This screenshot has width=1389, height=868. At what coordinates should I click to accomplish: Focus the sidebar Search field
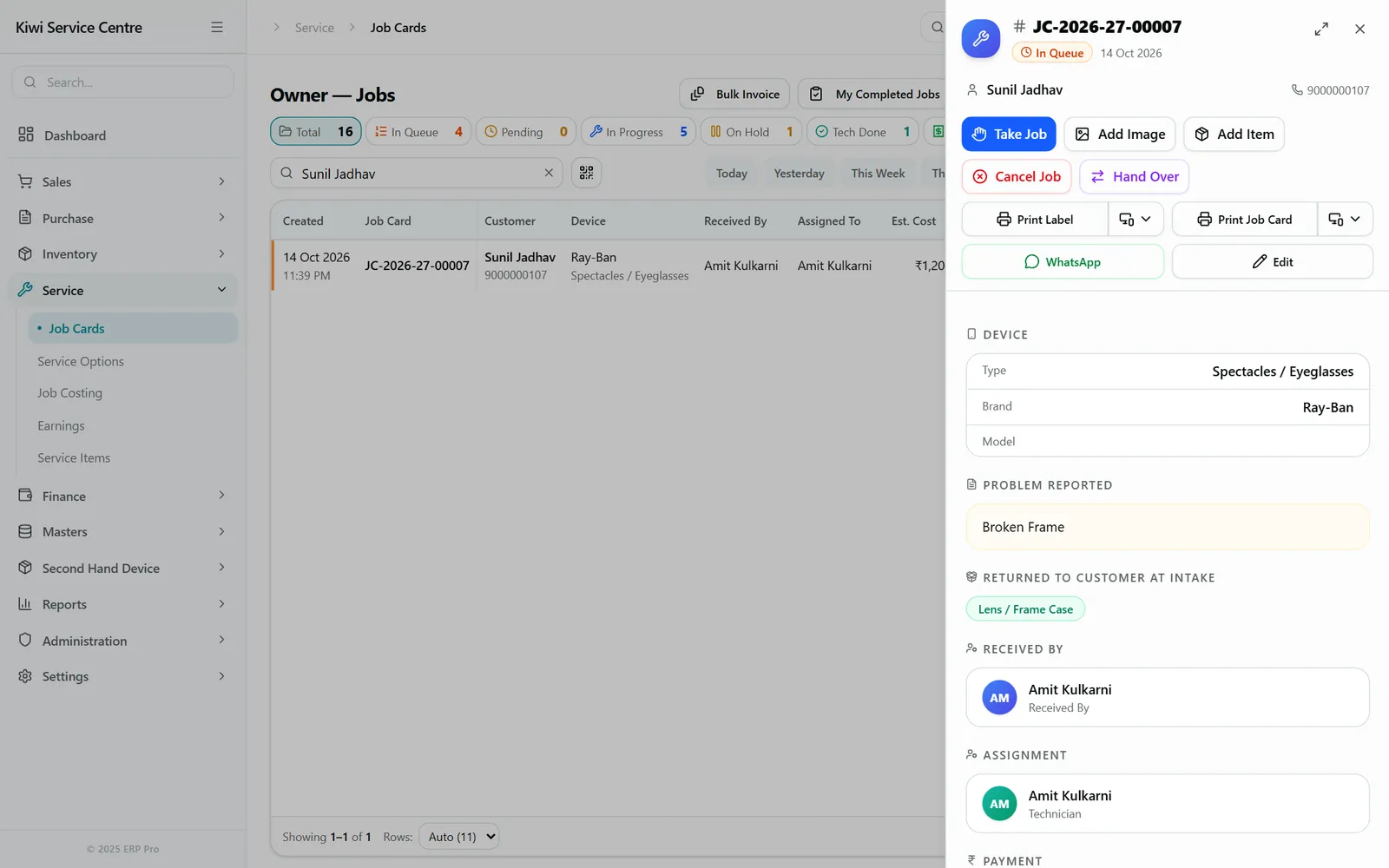[122, 82]
